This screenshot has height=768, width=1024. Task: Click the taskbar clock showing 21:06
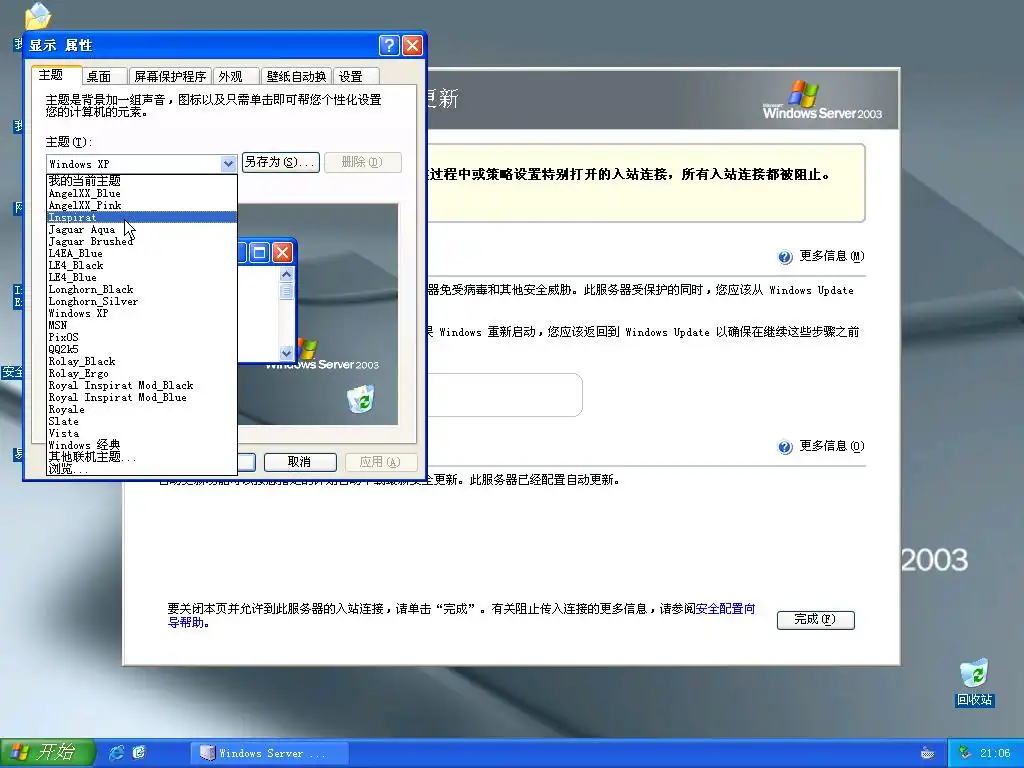pyautogui.click(x=995, y=753)
